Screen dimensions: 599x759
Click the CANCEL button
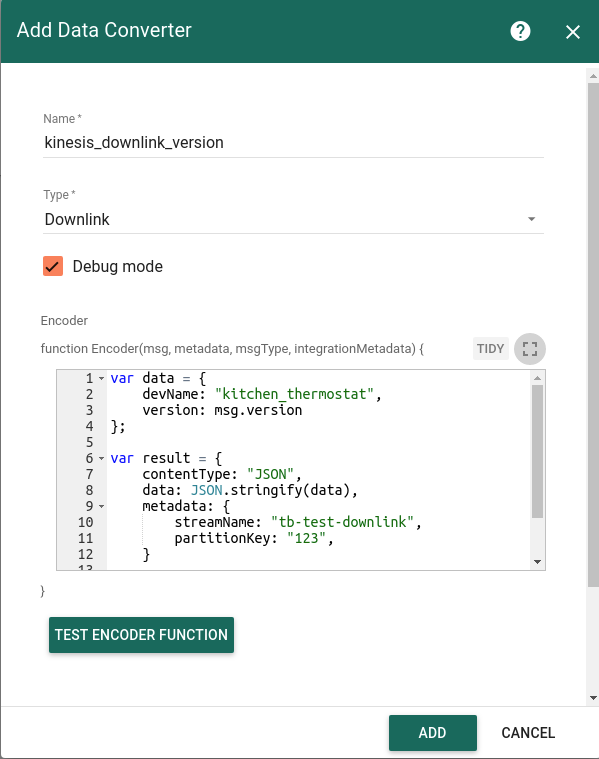click(x=528, y=732)
